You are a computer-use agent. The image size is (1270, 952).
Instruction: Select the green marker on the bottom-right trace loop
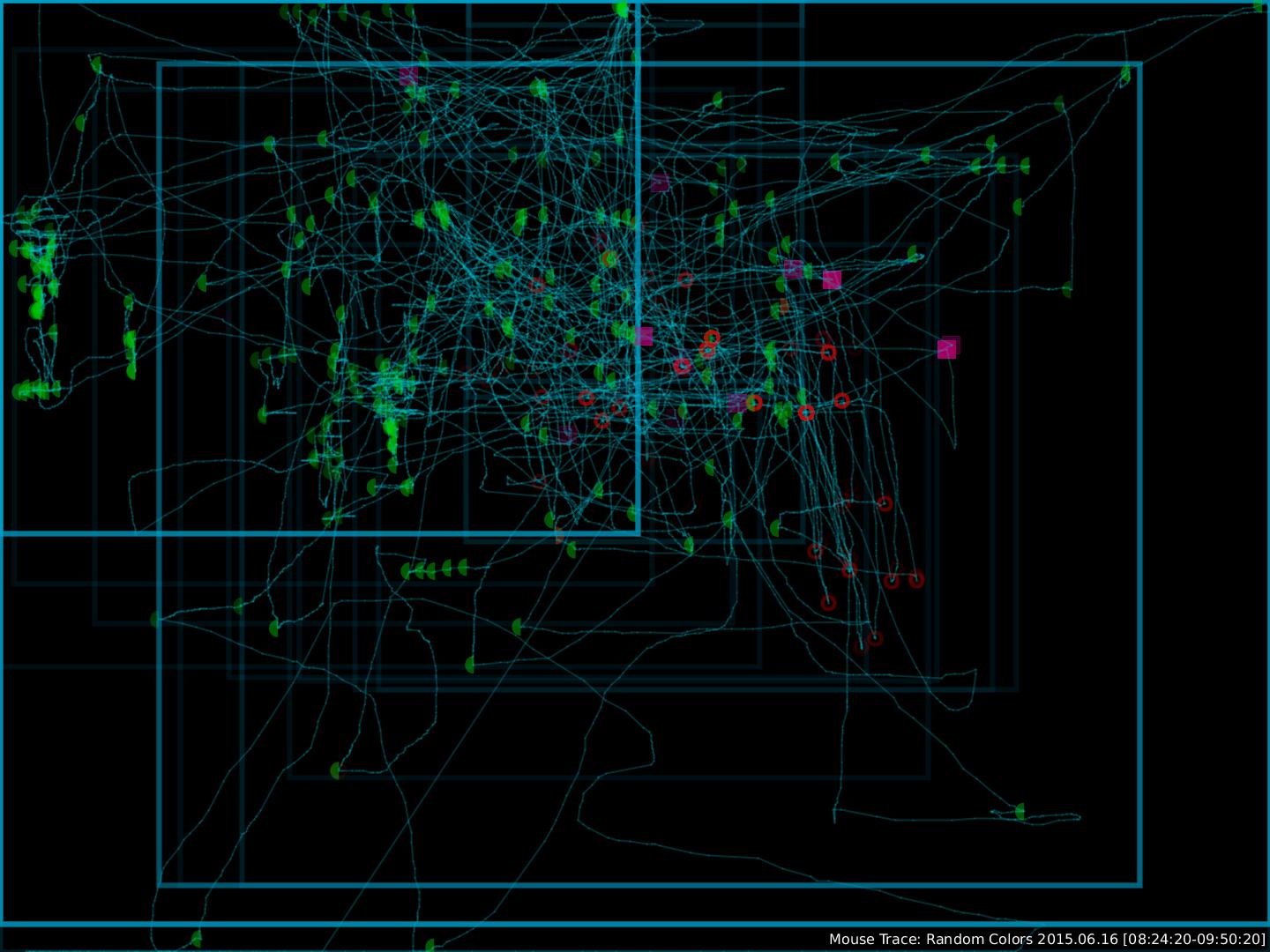(1020, 812)
